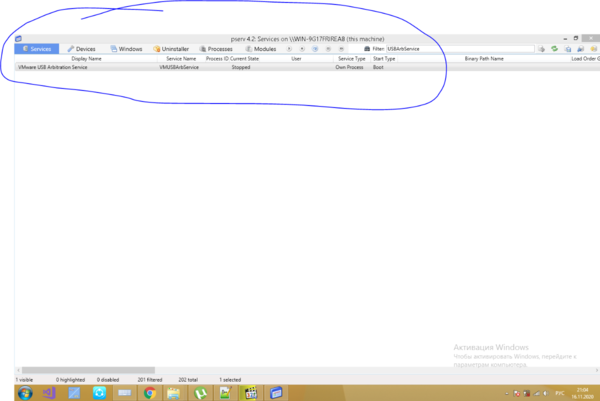The height and width of the screenshot is (401, 600).
Task: Minimize the pserv window
Action: pyautogui.click(x=565, y=38)
